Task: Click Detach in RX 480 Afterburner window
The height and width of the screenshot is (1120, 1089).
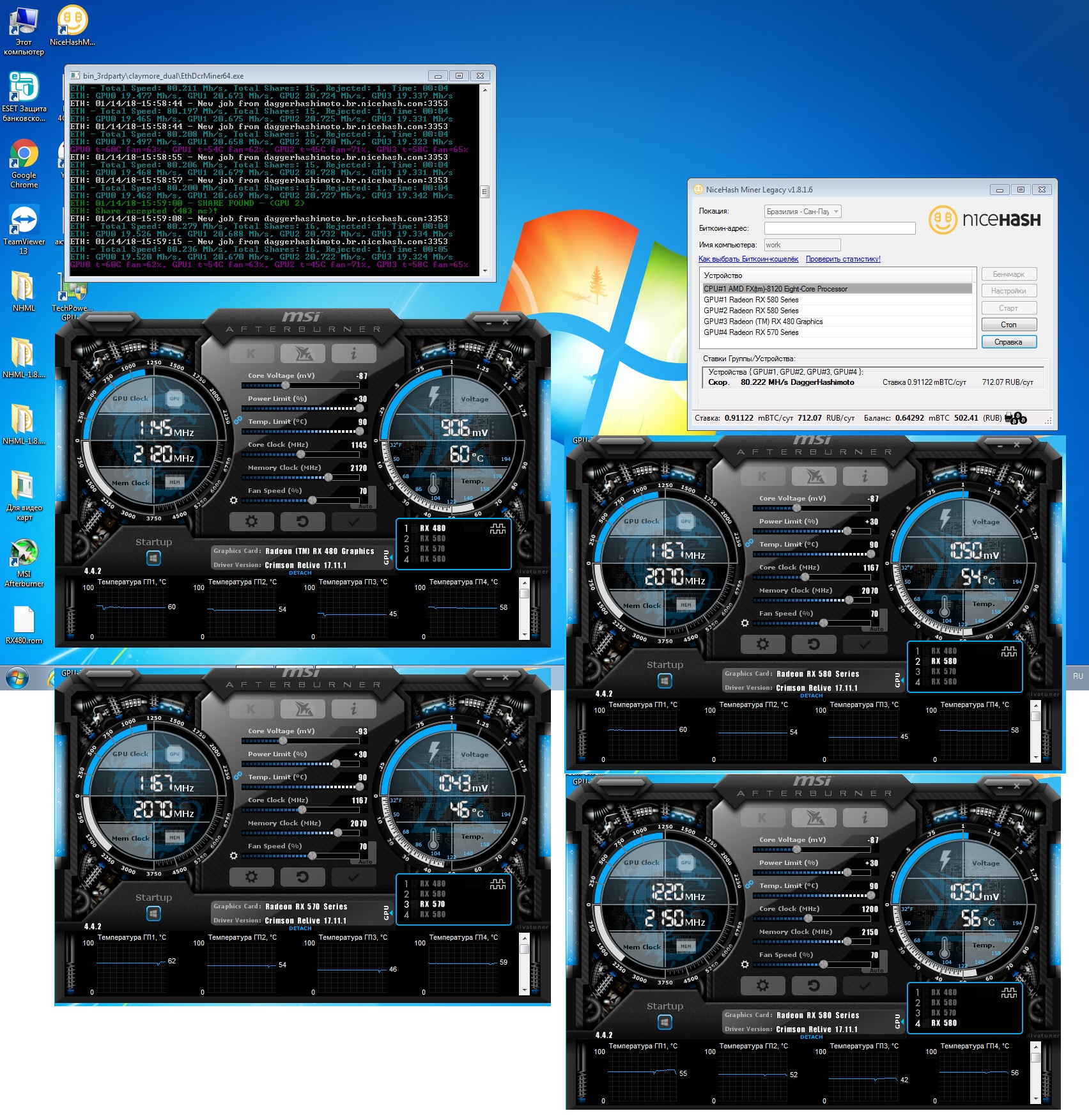Action: tap(300, 573)
